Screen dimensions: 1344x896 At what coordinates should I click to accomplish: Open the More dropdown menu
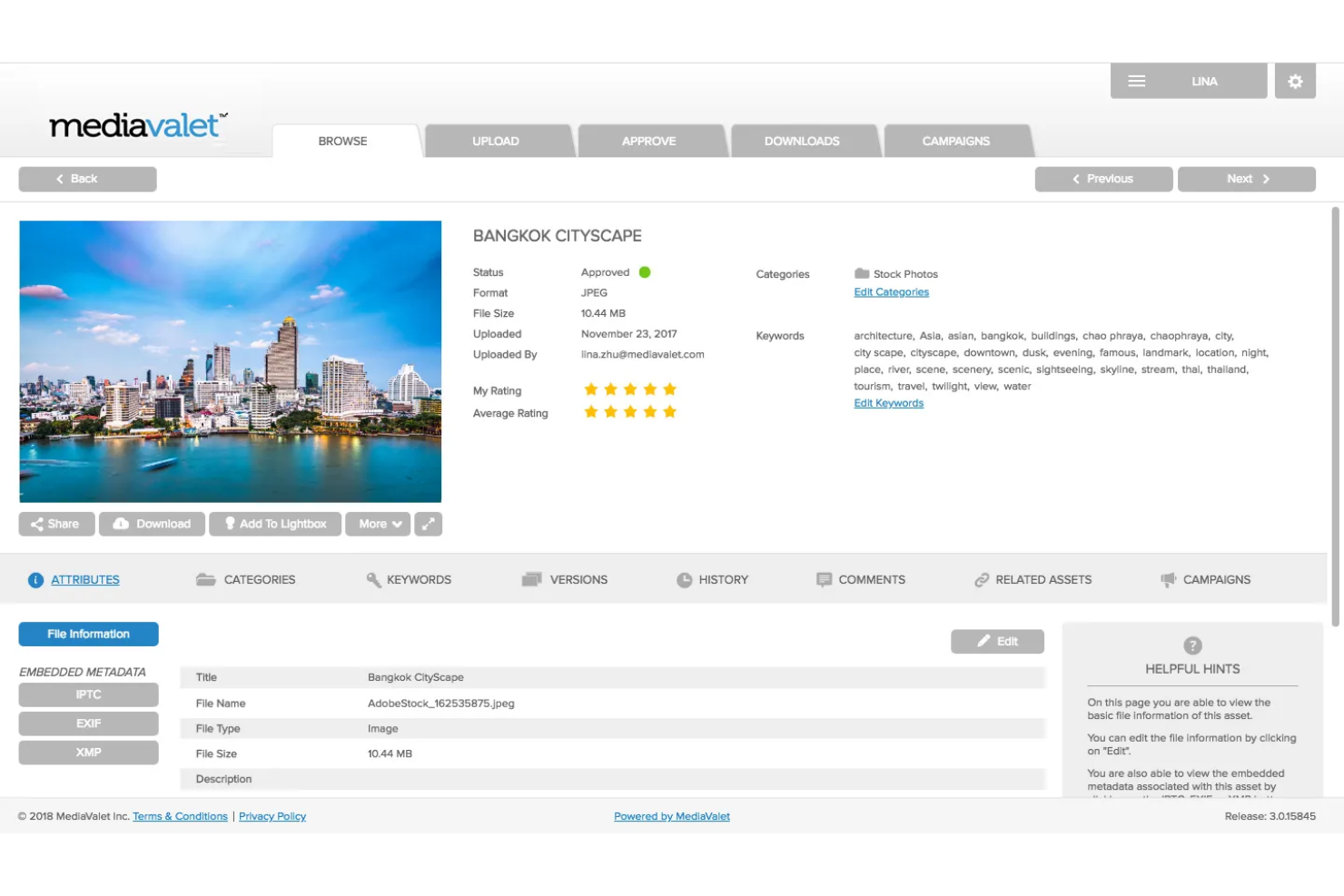pos(378,524)
